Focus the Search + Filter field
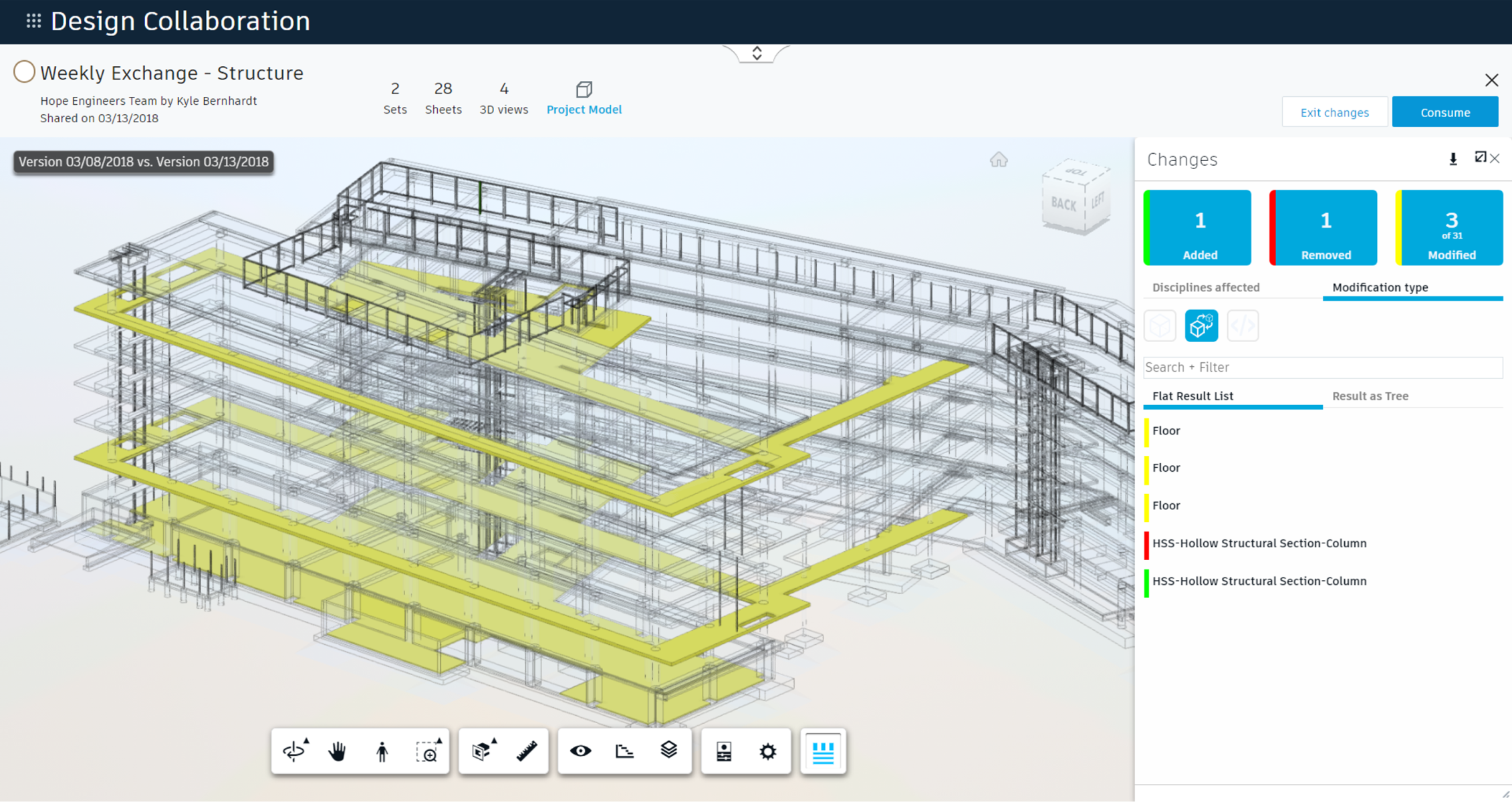 (x=1323, y=367)
